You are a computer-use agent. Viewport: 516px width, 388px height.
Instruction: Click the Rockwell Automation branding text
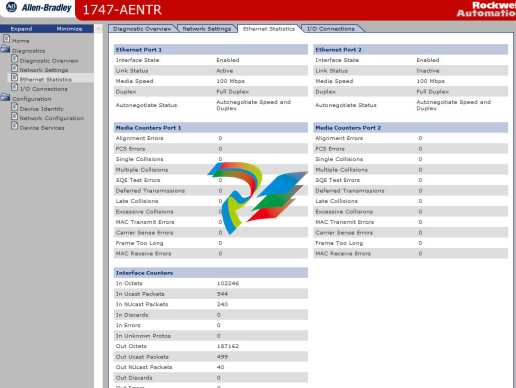[486, 9]
